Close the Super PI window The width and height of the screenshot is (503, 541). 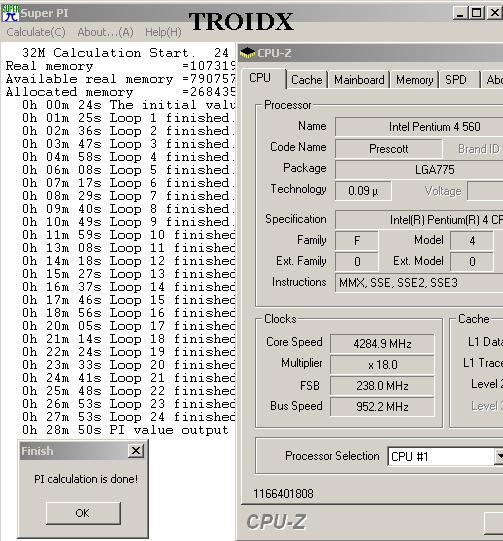(x=495, y=13)
